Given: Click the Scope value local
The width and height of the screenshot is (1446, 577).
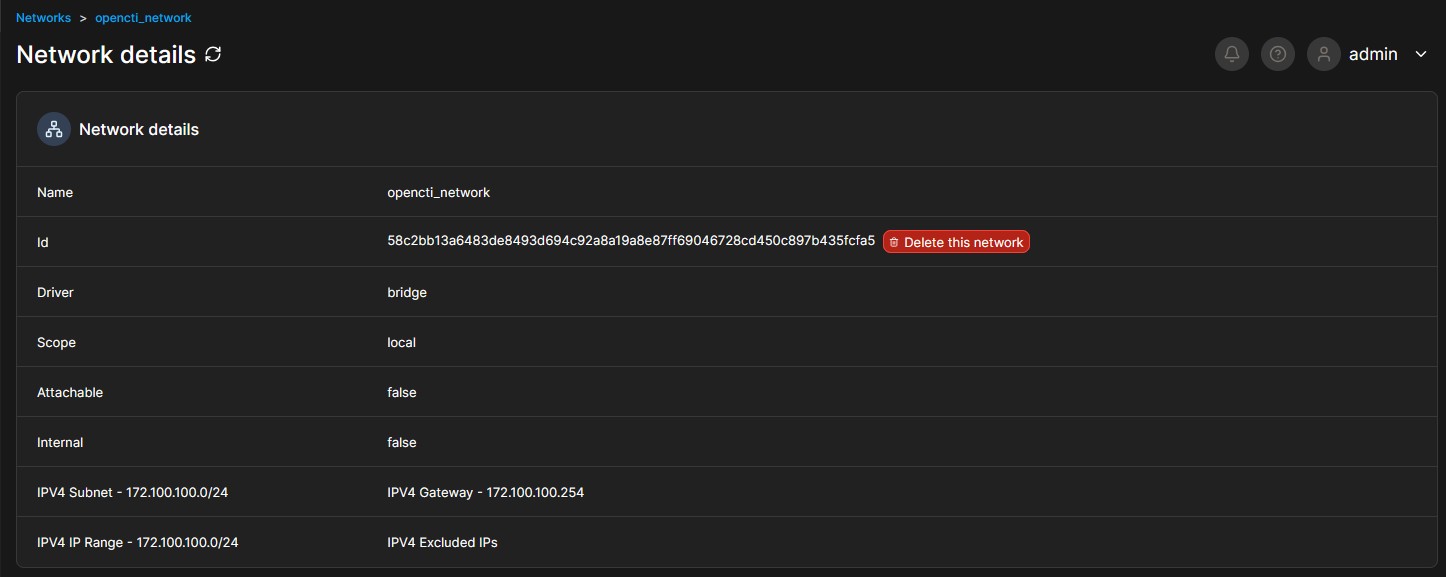Looking at the screenshot, I should pyautogui.click(x=401, y=342).
